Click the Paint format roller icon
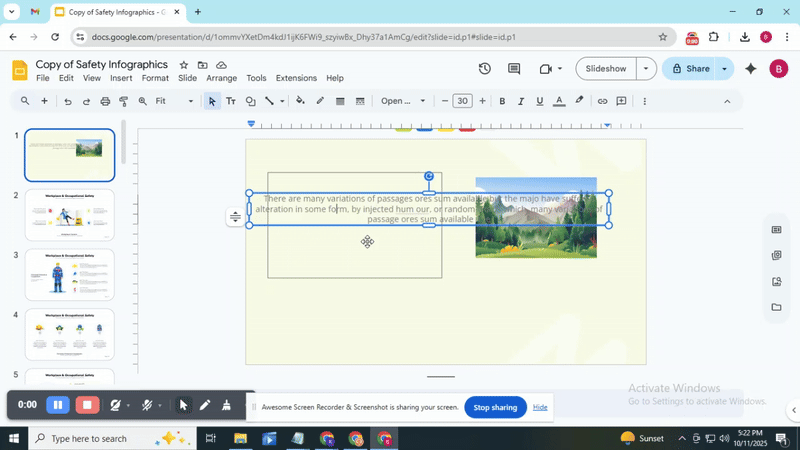This screenshot has height=450, width=800. tap(124, 101)
